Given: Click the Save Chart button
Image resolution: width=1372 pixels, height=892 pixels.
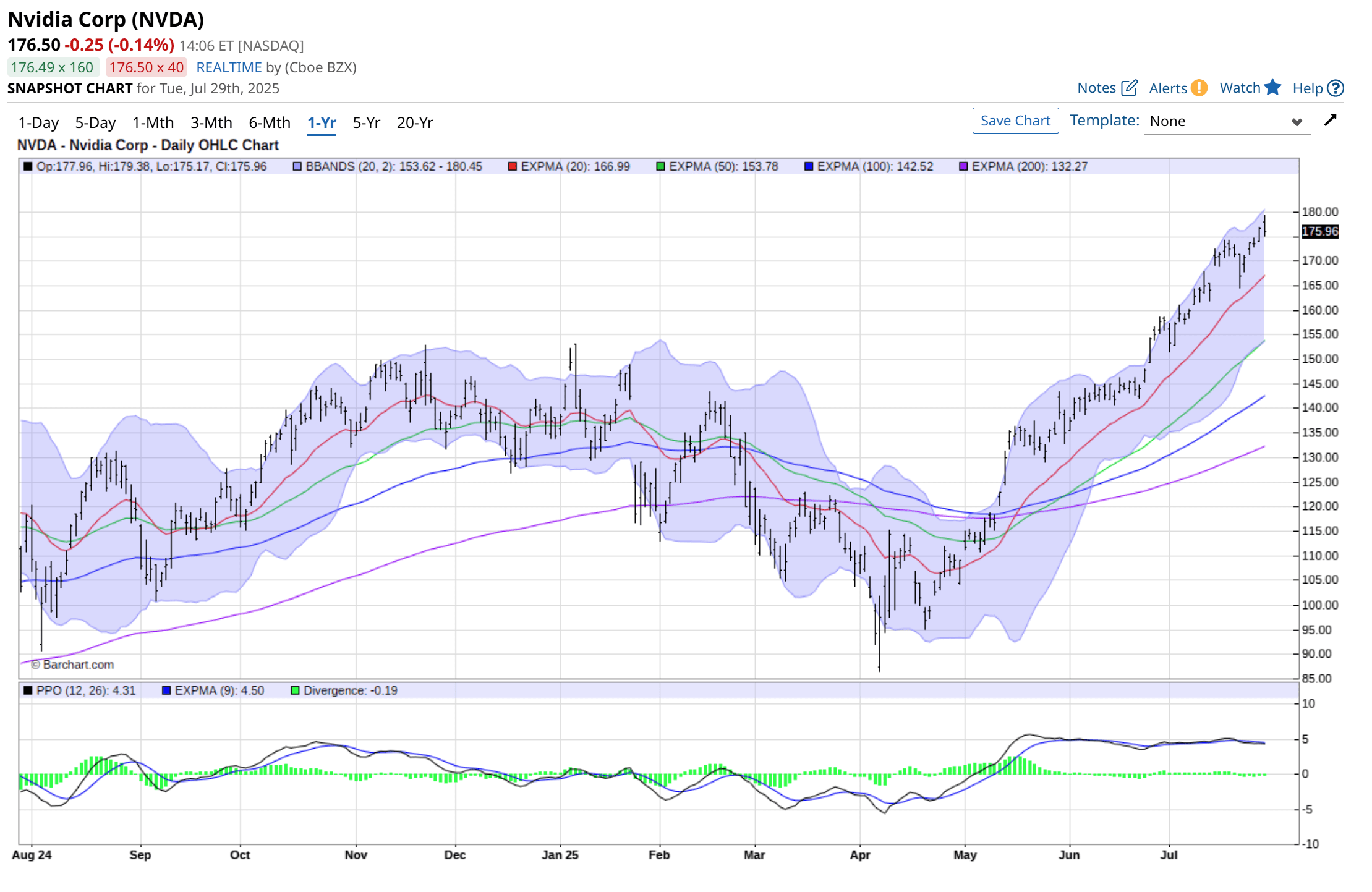Looking at the screenshot, I should click(x=1015, y=121).
